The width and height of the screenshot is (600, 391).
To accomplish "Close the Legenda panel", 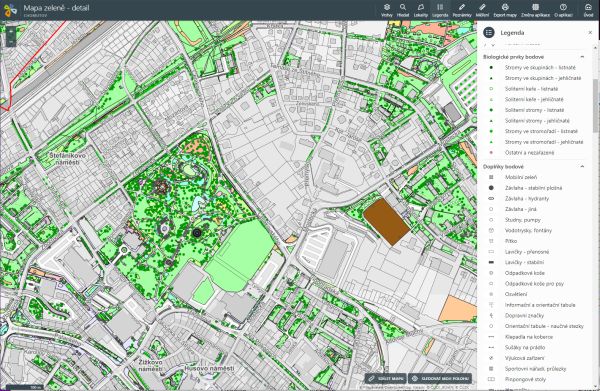I will 590,33.
